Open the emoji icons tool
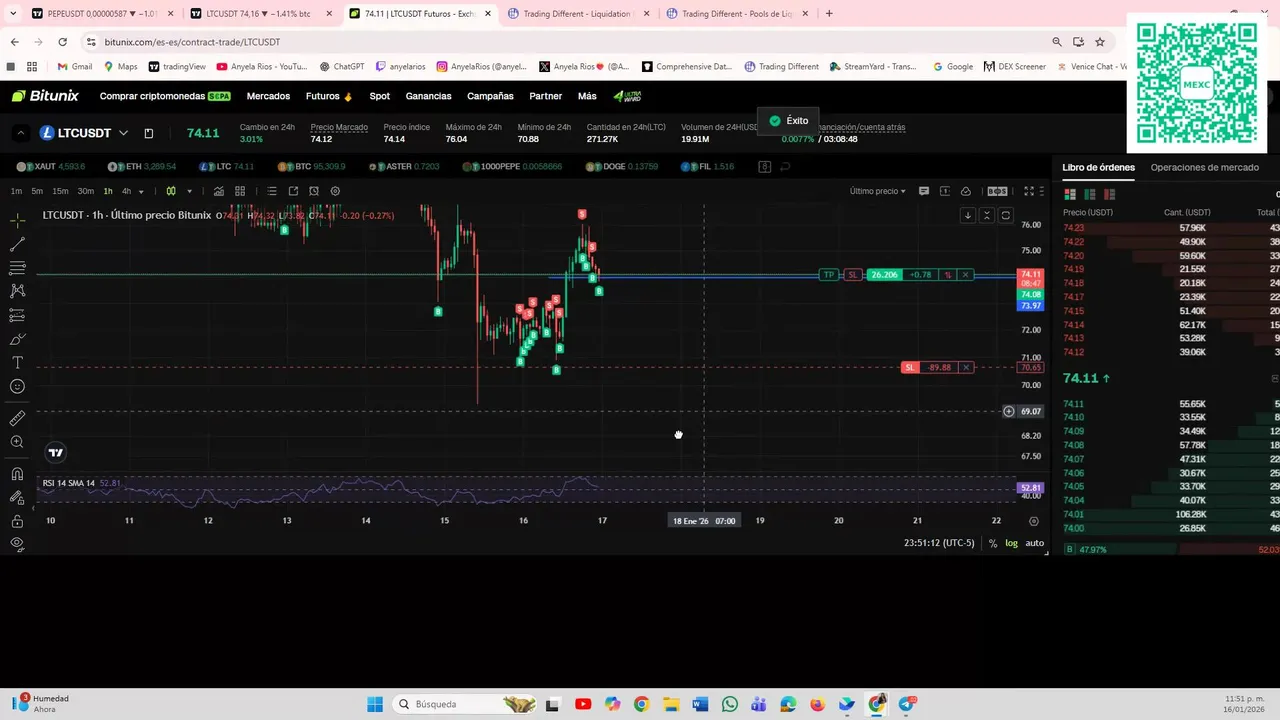This screenshot has width=1280, height=720. coord(17,387)
